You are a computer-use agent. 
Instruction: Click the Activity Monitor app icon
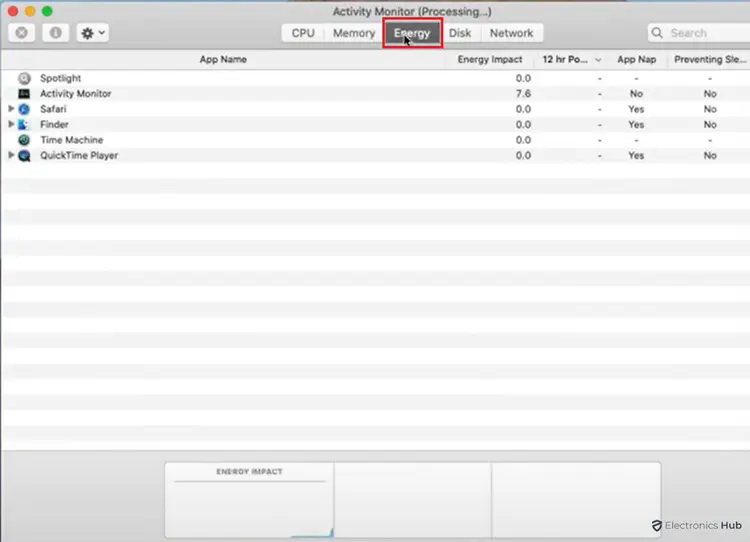[x=24, y=94]
